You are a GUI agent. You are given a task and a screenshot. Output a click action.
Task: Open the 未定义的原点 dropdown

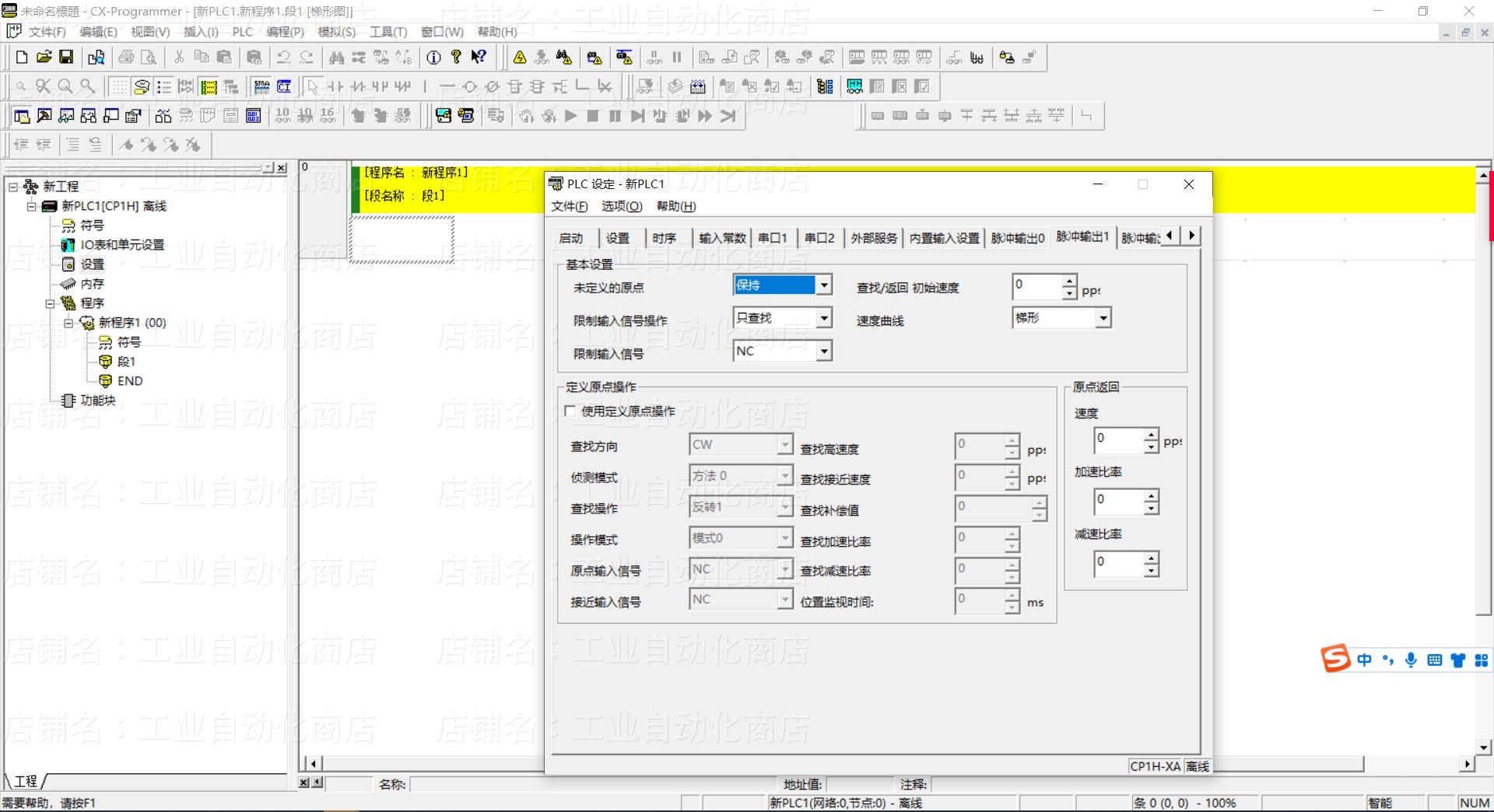[x=824, y=285]
